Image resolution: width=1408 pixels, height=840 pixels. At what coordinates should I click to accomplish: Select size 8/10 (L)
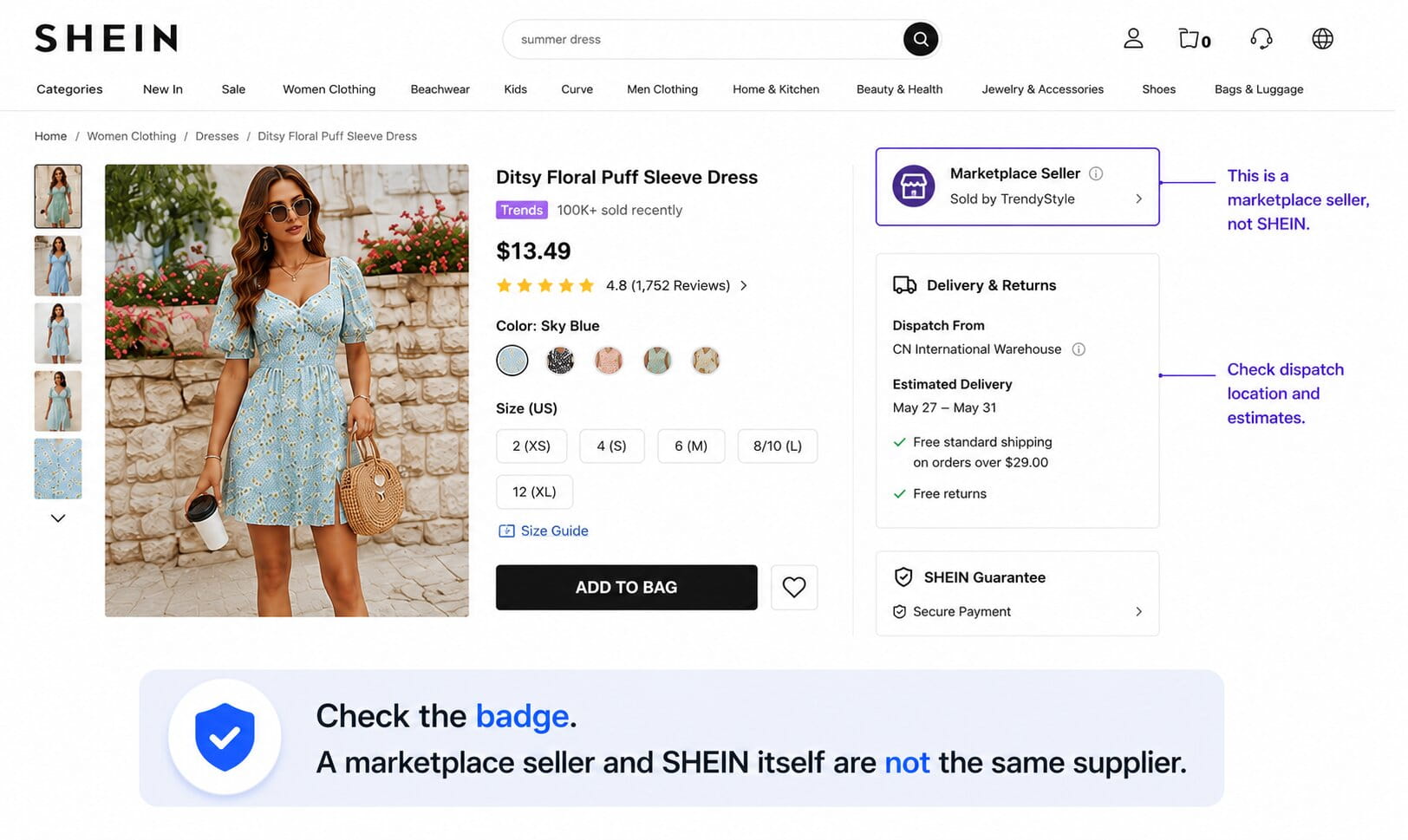pyautogui.click(x=778, y=446)
